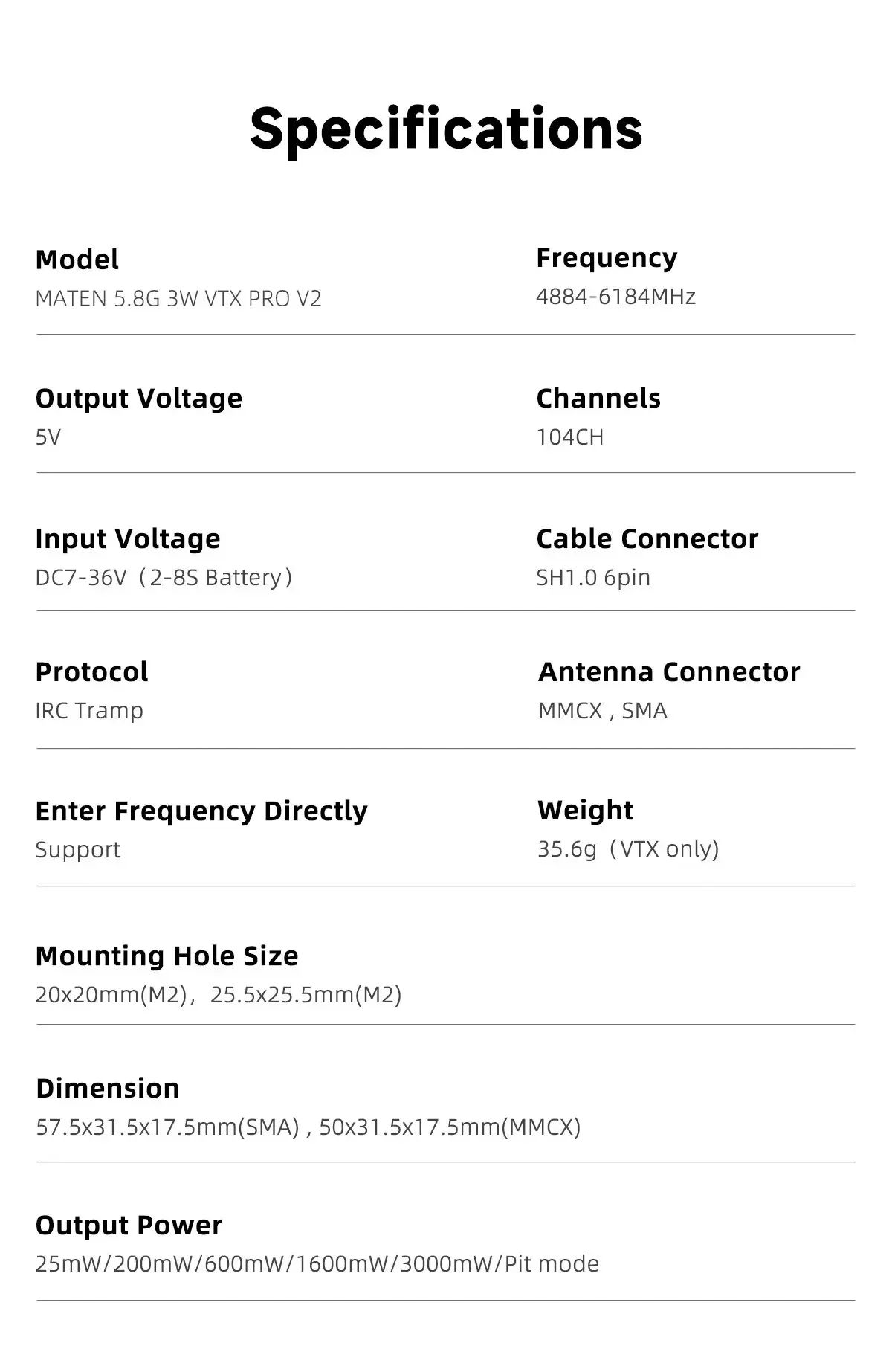Click the Output Voltage label
Image resolution: width=892 pixels, height=1372 pixels.
(139, 399)
